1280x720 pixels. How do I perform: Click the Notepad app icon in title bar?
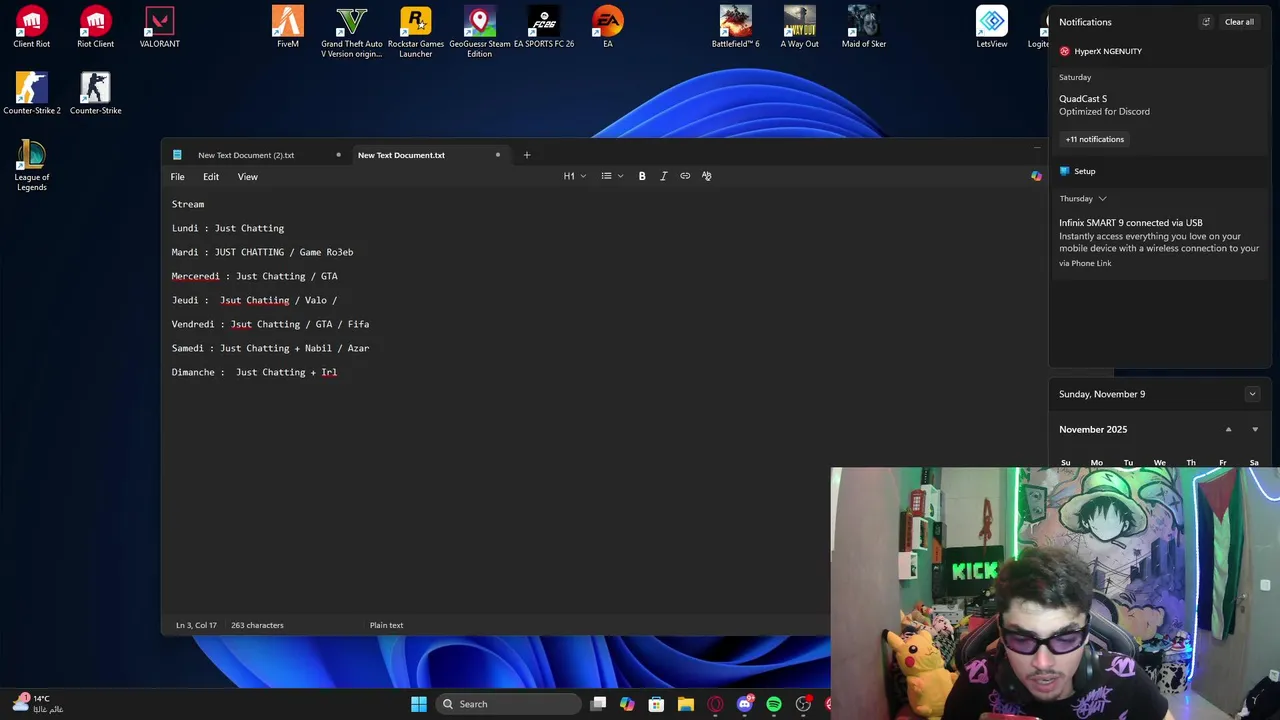[177, 155]
